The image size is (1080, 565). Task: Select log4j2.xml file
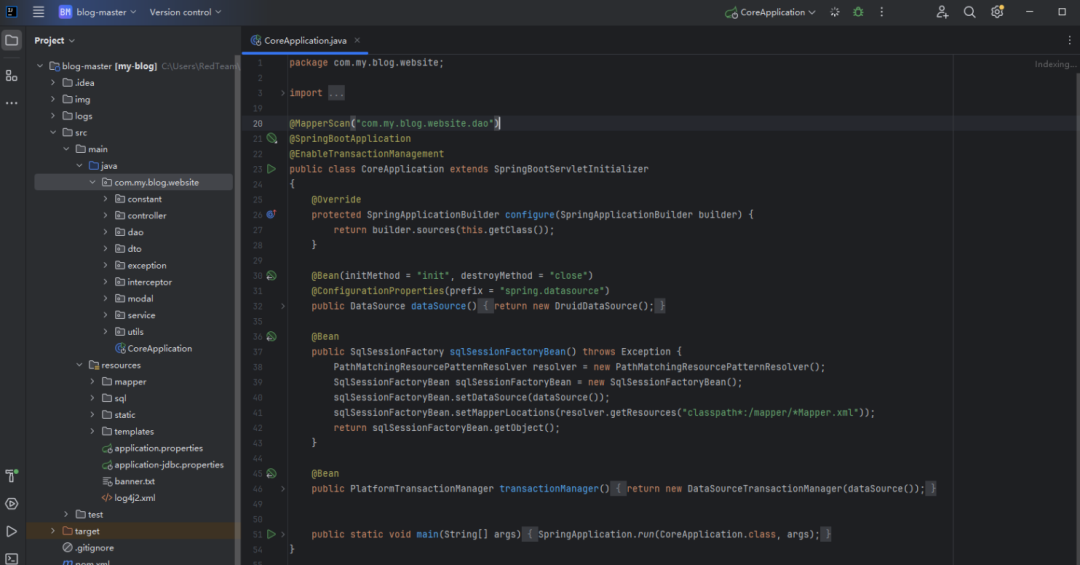coord(128,497)
